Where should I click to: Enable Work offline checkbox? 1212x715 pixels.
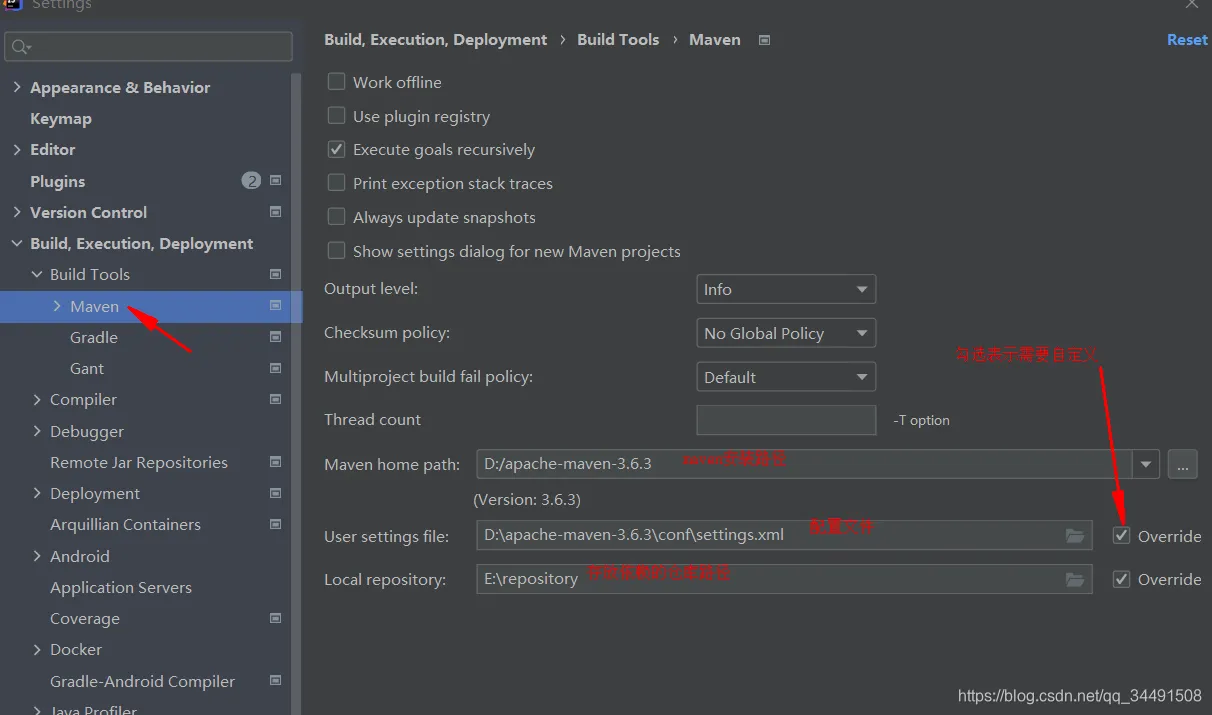[336, 82]
